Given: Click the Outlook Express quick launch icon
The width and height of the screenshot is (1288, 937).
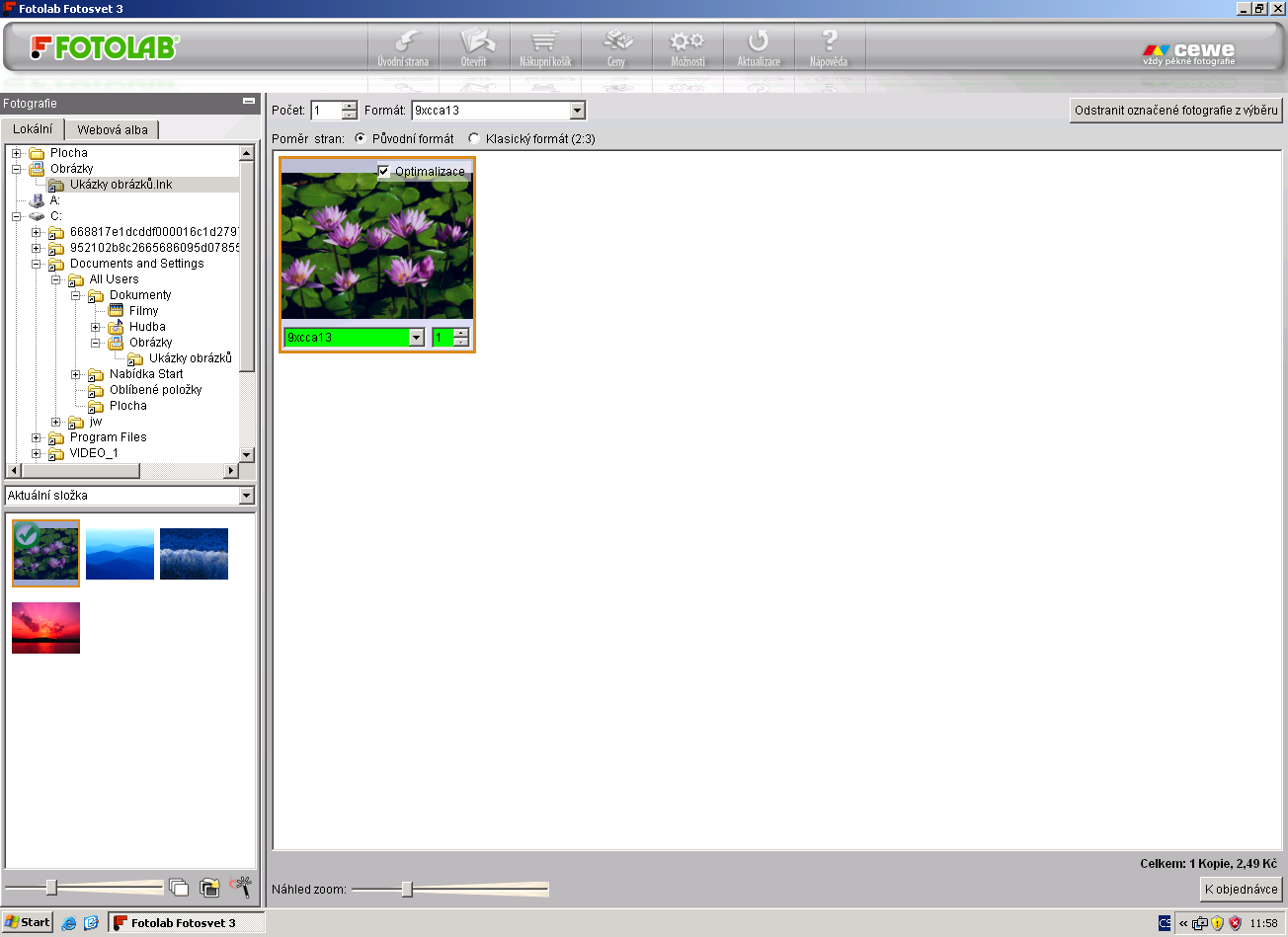Looking at the screenshot, I should tap(91, 923).
